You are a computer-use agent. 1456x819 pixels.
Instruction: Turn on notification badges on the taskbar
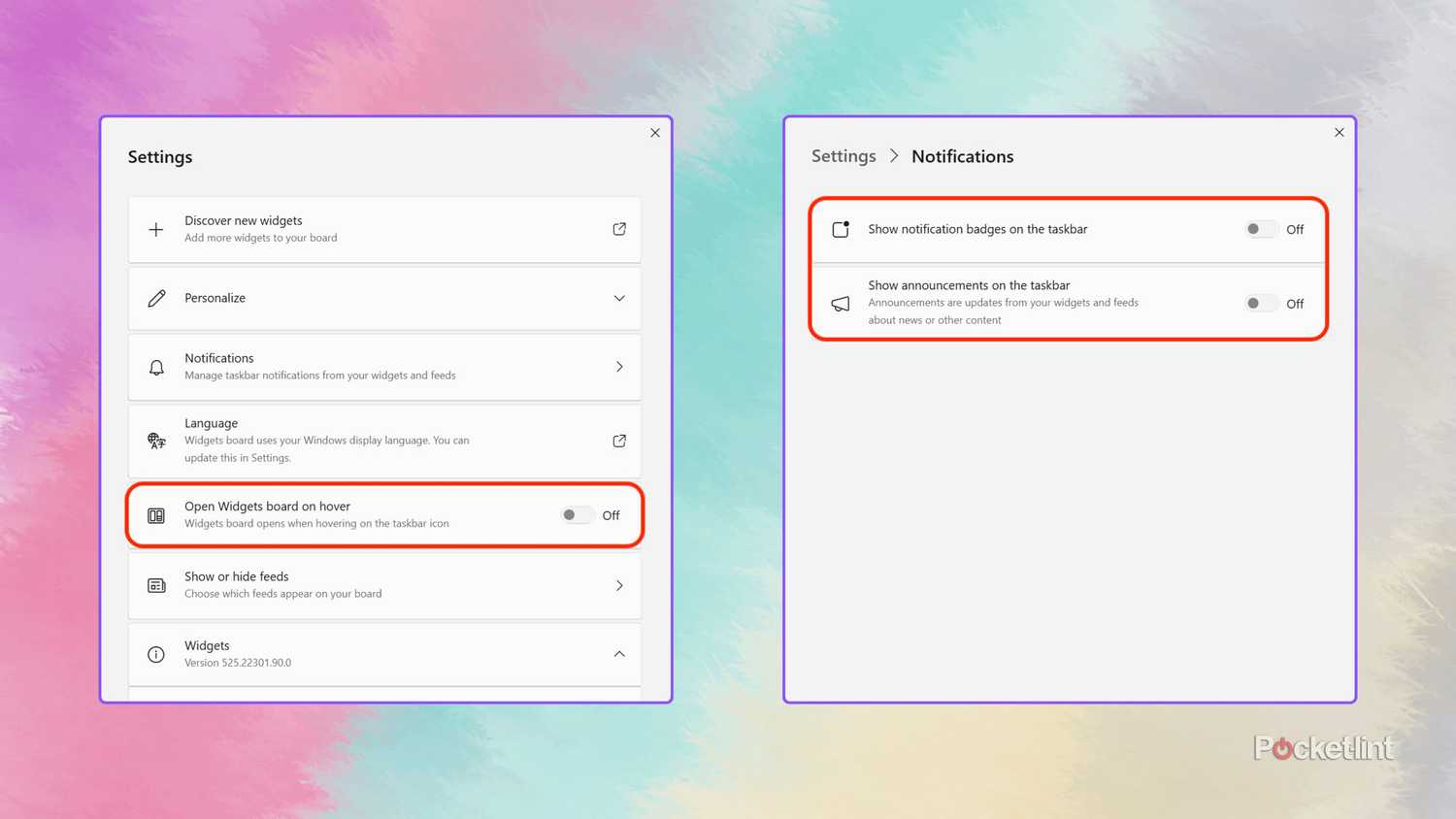[x=1259, y=228]
